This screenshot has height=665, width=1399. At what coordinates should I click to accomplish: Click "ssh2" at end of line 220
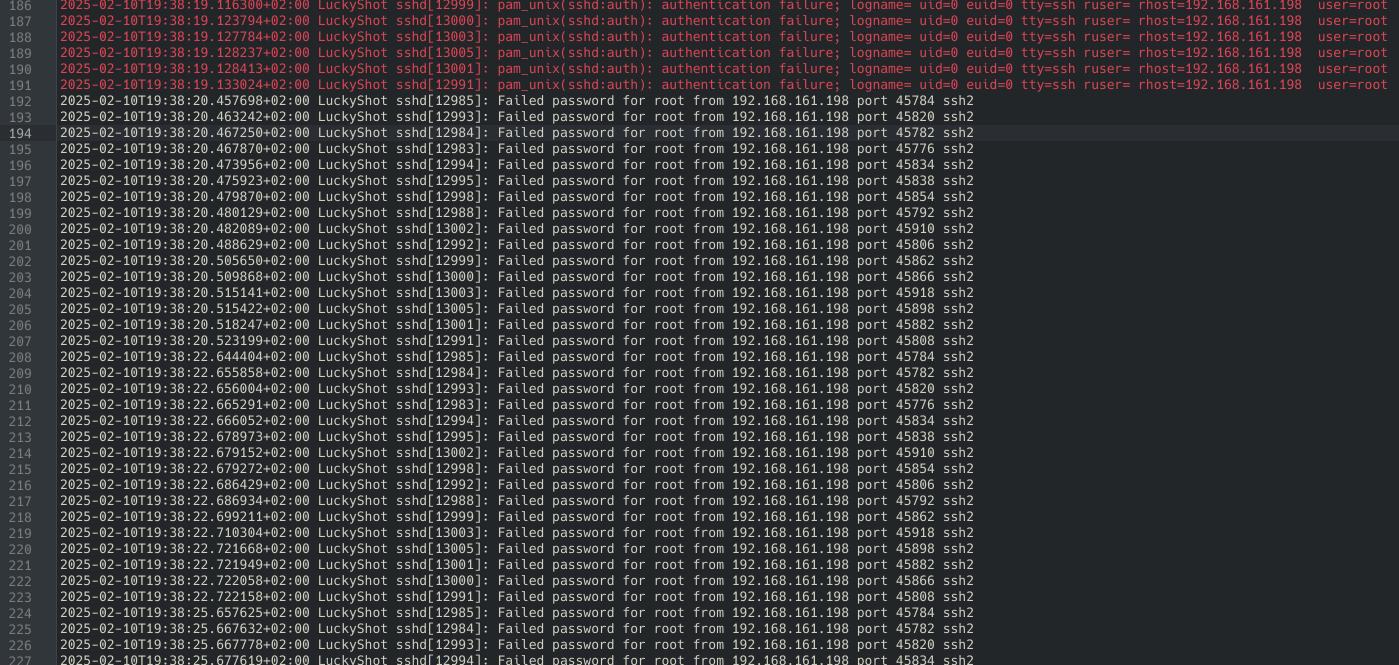(x=958, y=549)
